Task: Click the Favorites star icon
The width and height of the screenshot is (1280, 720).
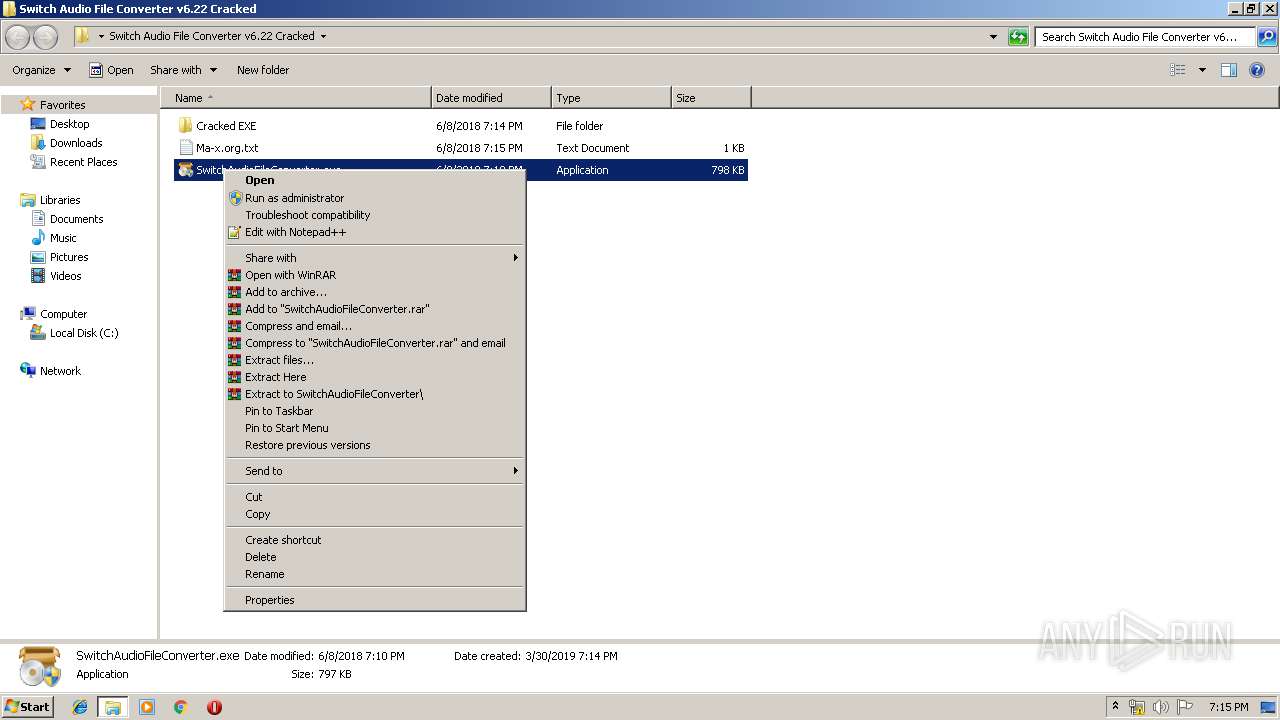Action: click(x=28, y=104)
